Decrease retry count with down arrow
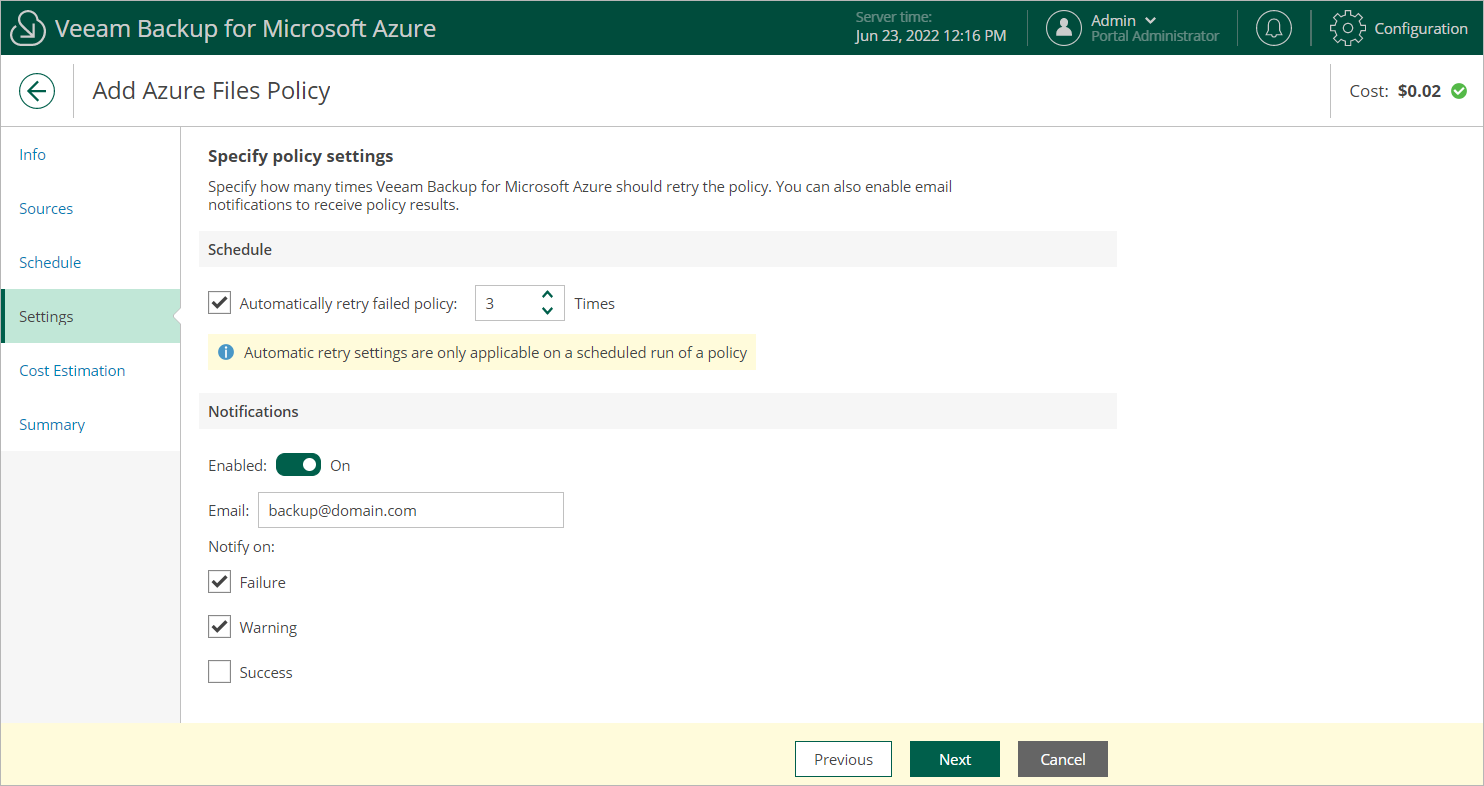The height and width of the screenshot is (786, 1484). coord(547,311)
